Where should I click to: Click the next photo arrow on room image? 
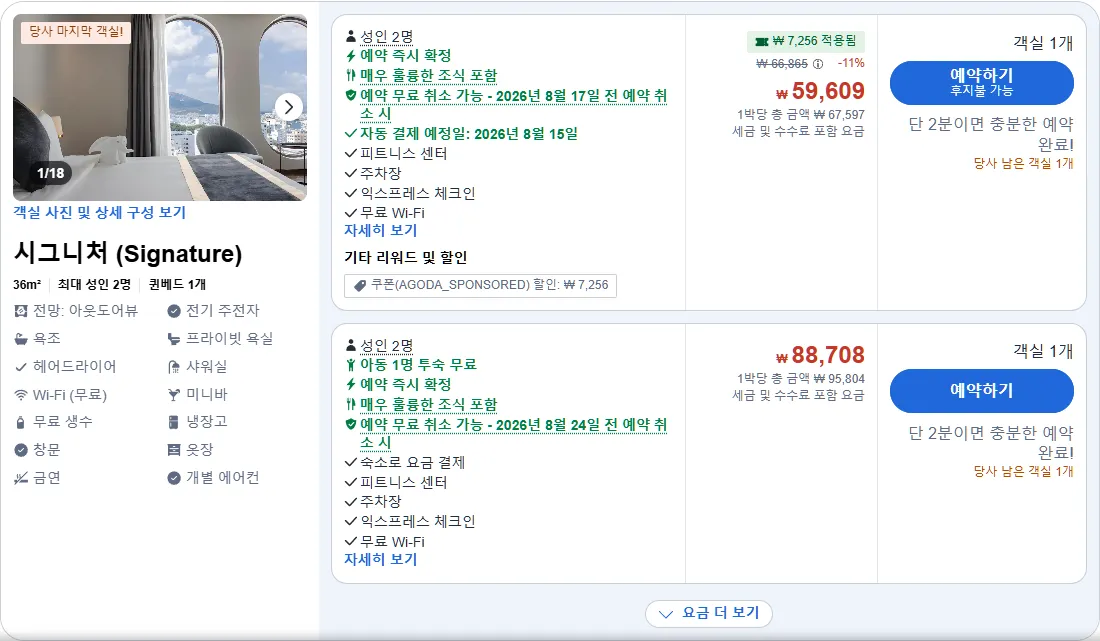tap(288, 107)
